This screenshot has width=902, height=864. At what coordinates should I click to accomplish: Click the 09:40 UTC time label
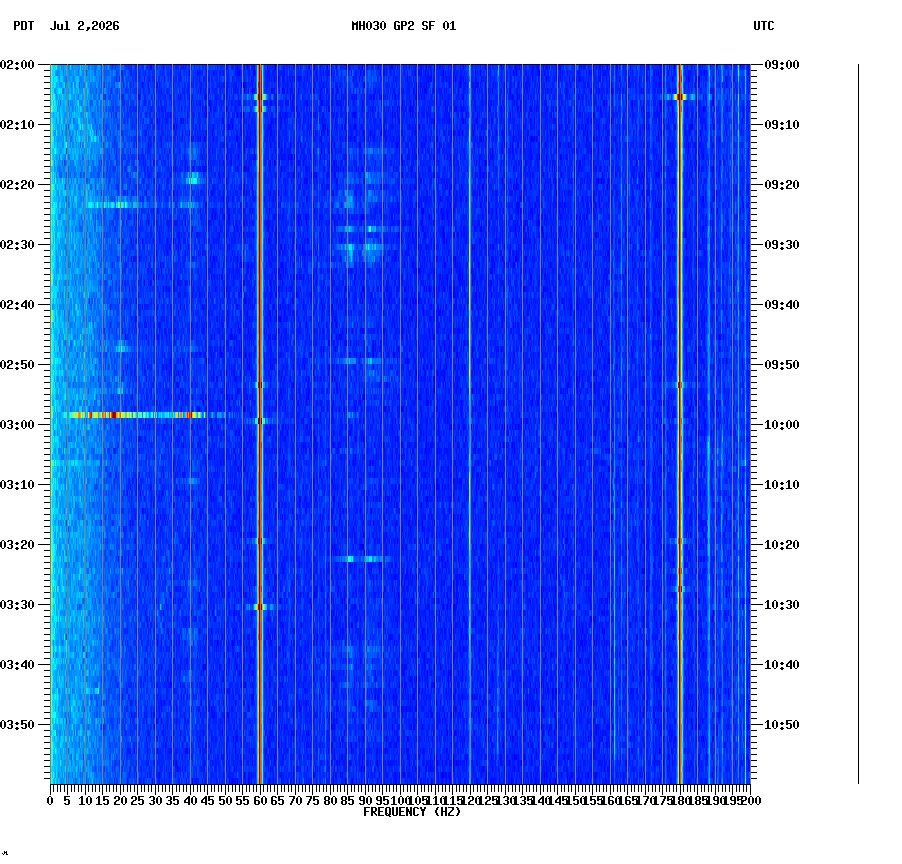tap(782, 305)
